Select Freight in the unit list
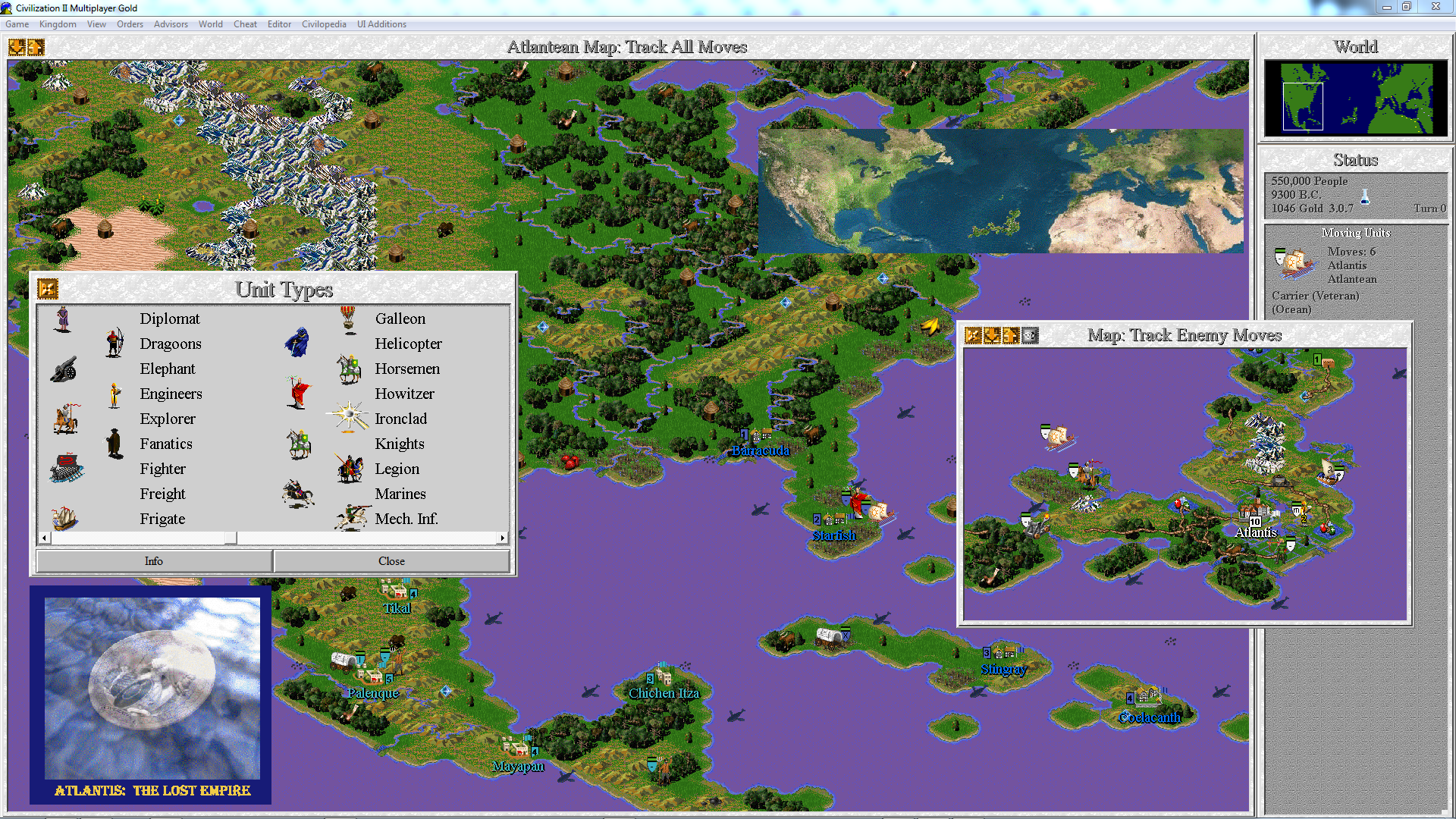 [x=162, y=494]
